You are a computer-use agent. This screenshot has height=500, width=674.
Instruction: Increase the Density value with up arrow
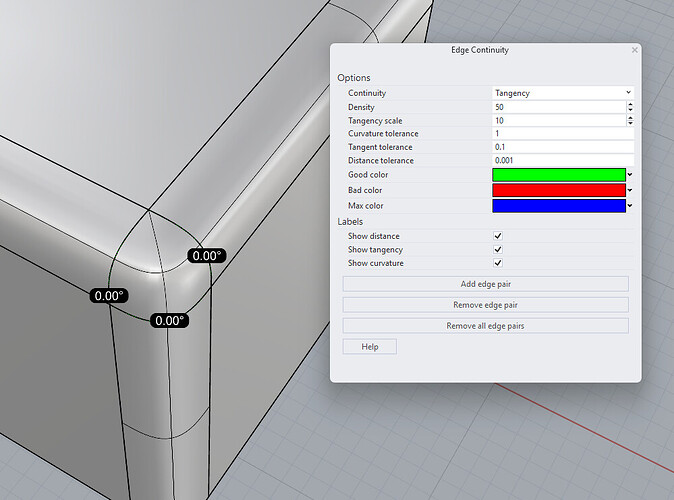[x=630, y=104]
